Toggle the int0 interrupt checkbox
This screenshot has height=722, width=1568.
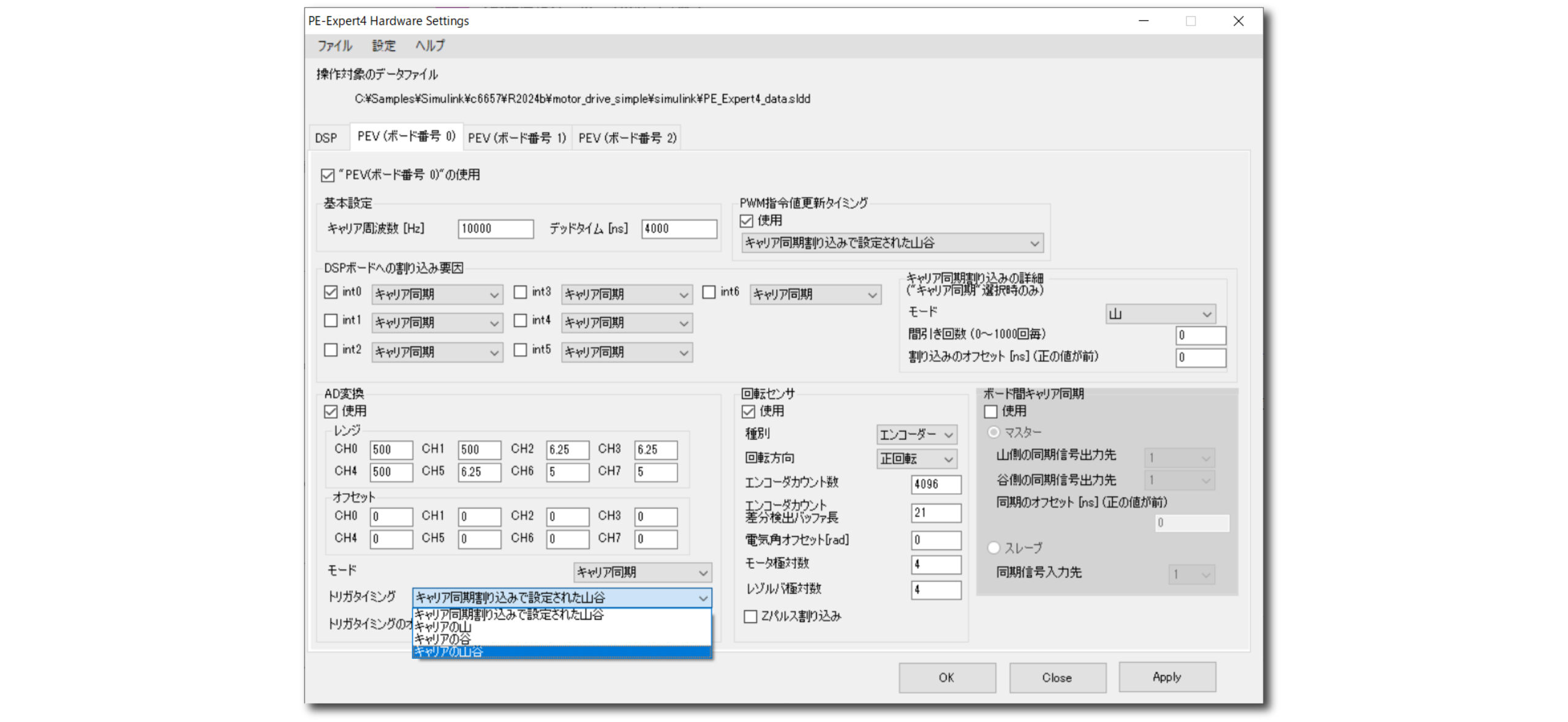click(331, 292)
